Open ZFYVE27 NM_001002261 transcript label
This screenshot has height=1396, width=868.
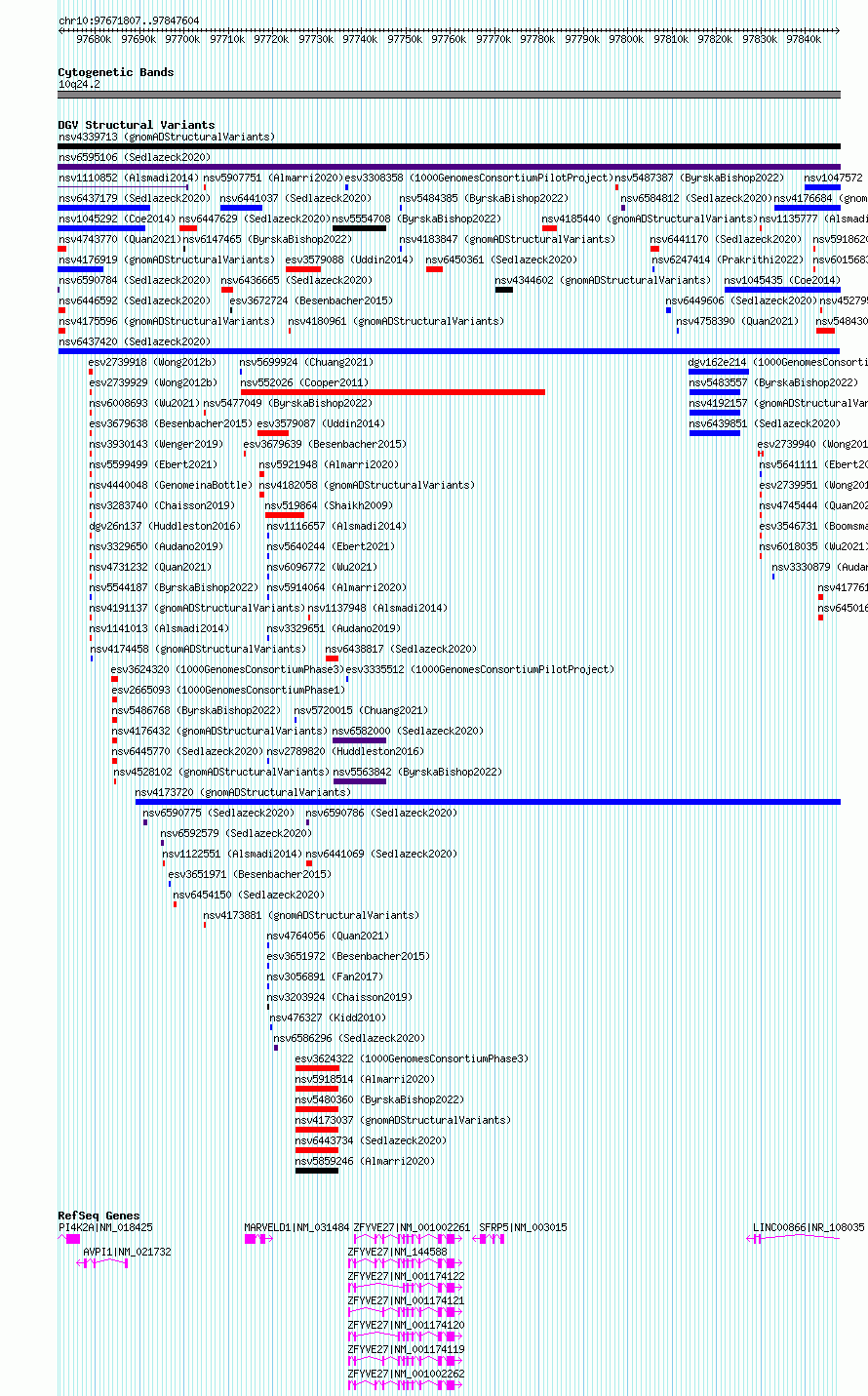pos(412,1227)
